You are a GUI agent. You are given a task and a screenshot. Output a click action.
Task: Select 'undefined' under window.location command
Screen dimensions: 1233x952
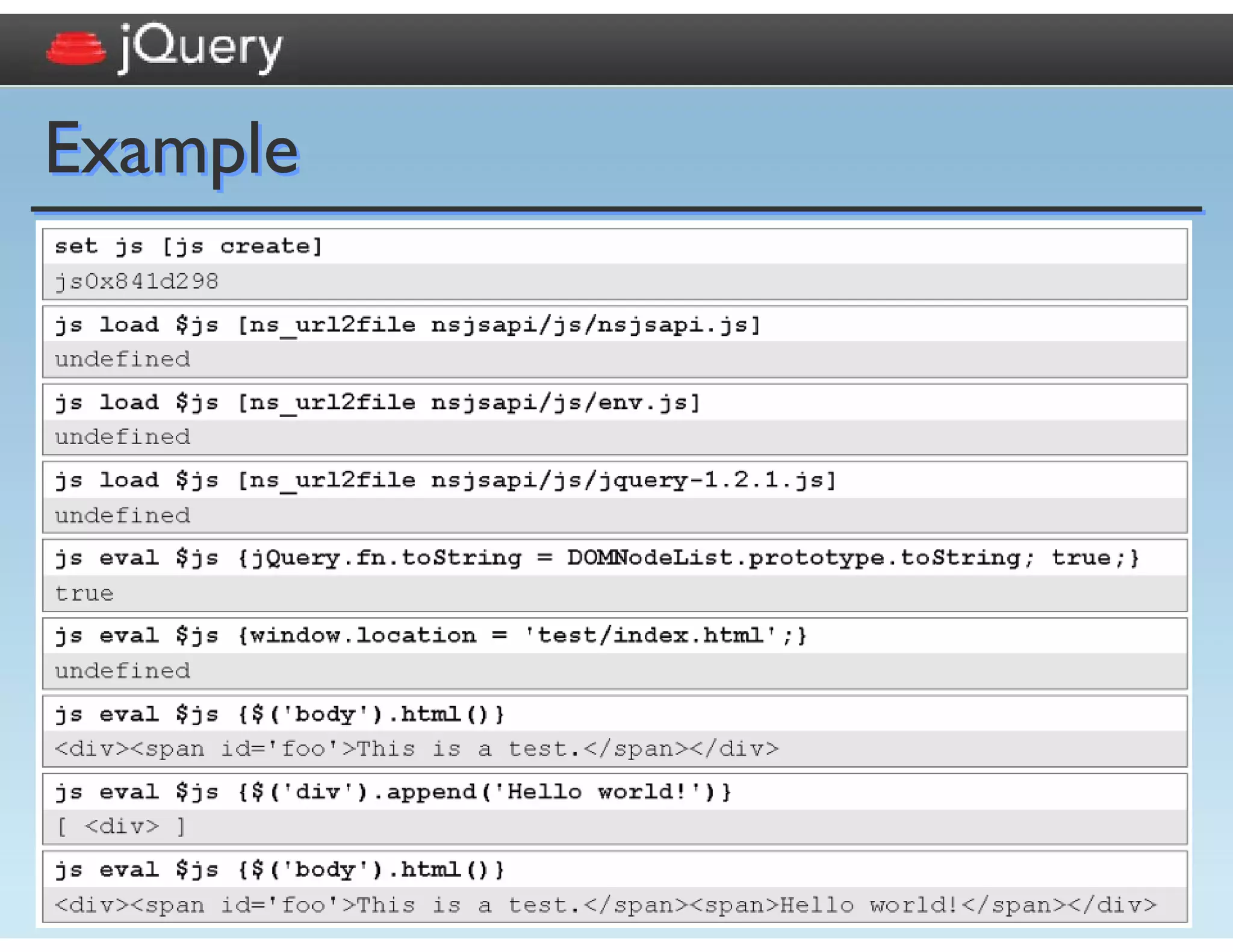pos(123,670)
